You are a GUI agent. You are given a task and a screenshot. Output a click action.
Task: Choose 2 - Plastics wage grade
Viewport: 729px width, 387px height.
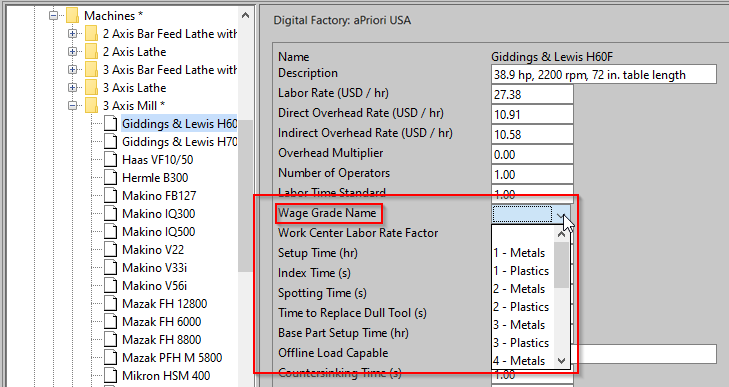521,307
